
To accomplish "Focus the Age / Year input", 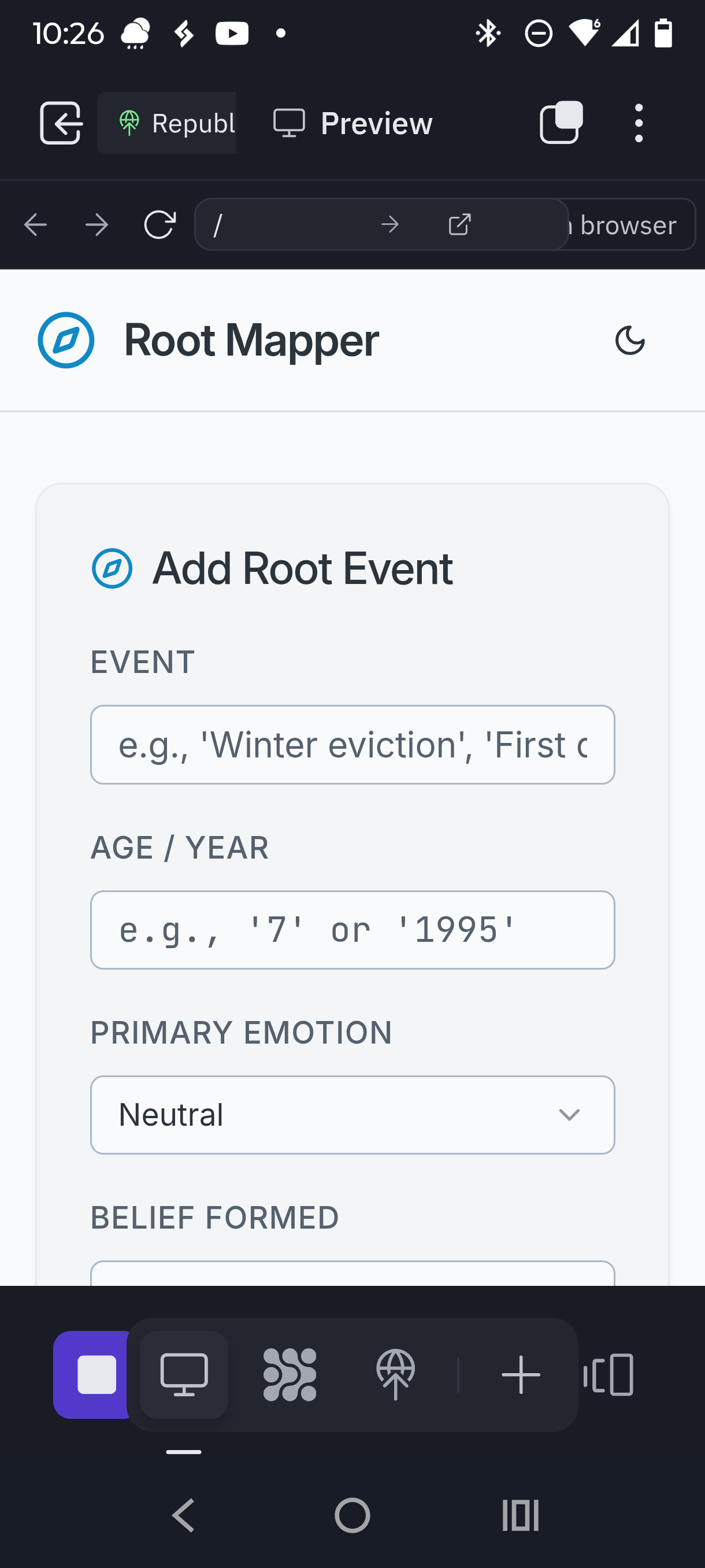I will coord(352,930).
